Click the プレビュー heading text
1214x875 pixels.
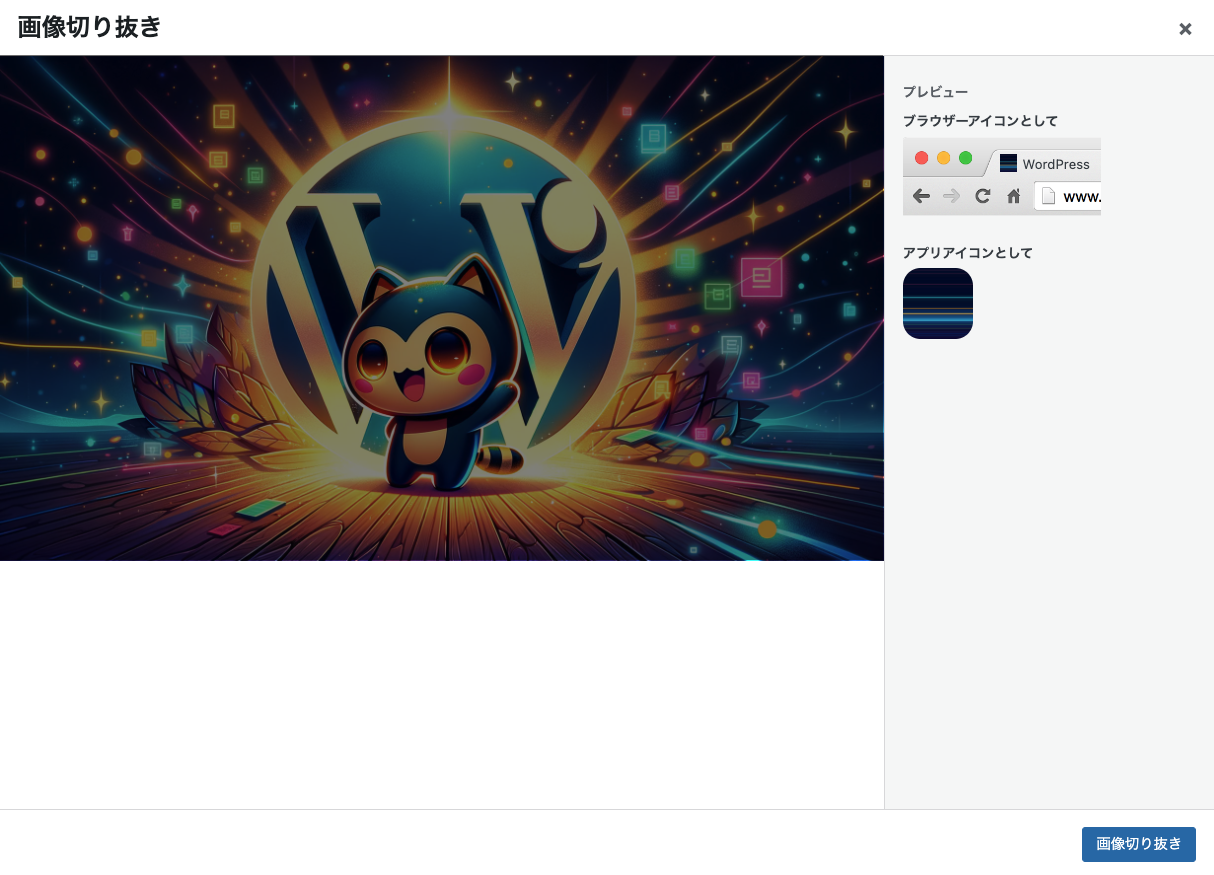point(935,92)
